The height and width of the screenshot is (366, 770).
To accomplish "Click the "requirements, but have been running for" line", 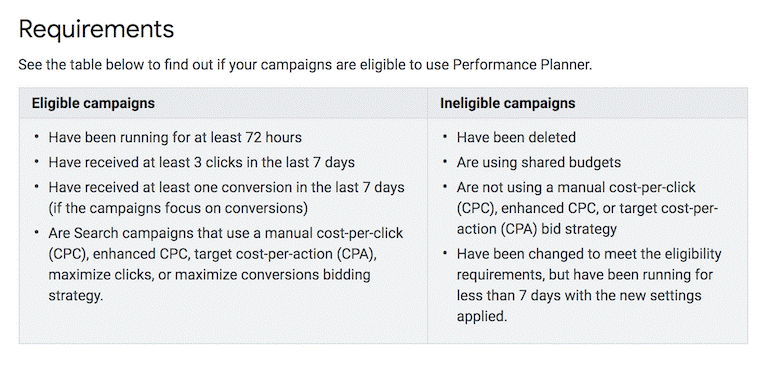I will 585,274.
